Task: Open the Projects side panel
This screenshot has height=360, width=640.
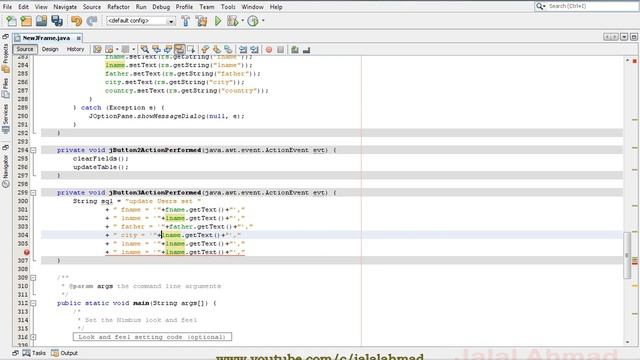Action: 5,58
